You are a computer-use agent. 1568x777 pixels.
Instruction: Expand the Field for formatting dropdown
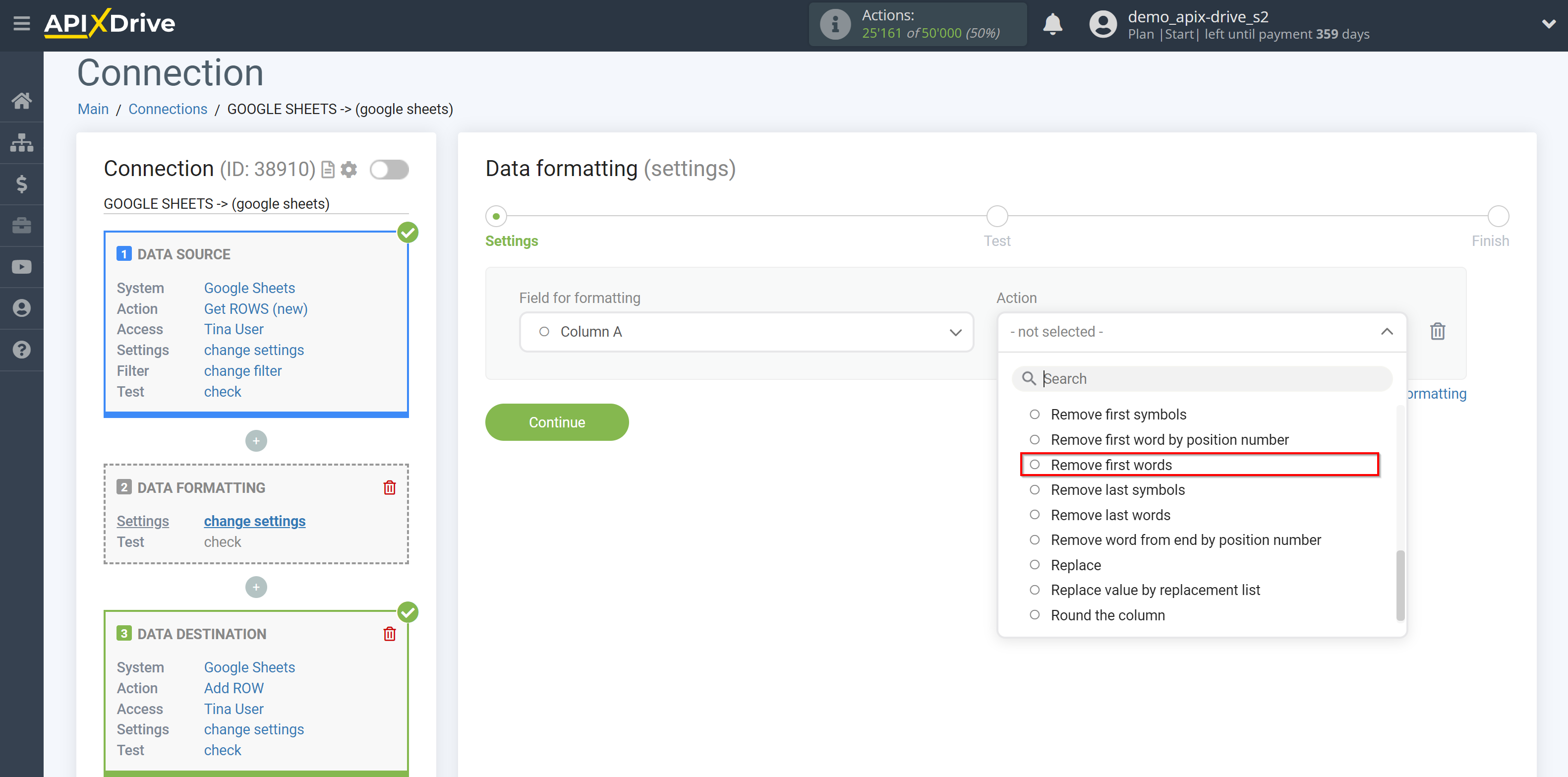click(x=955, y=332)
